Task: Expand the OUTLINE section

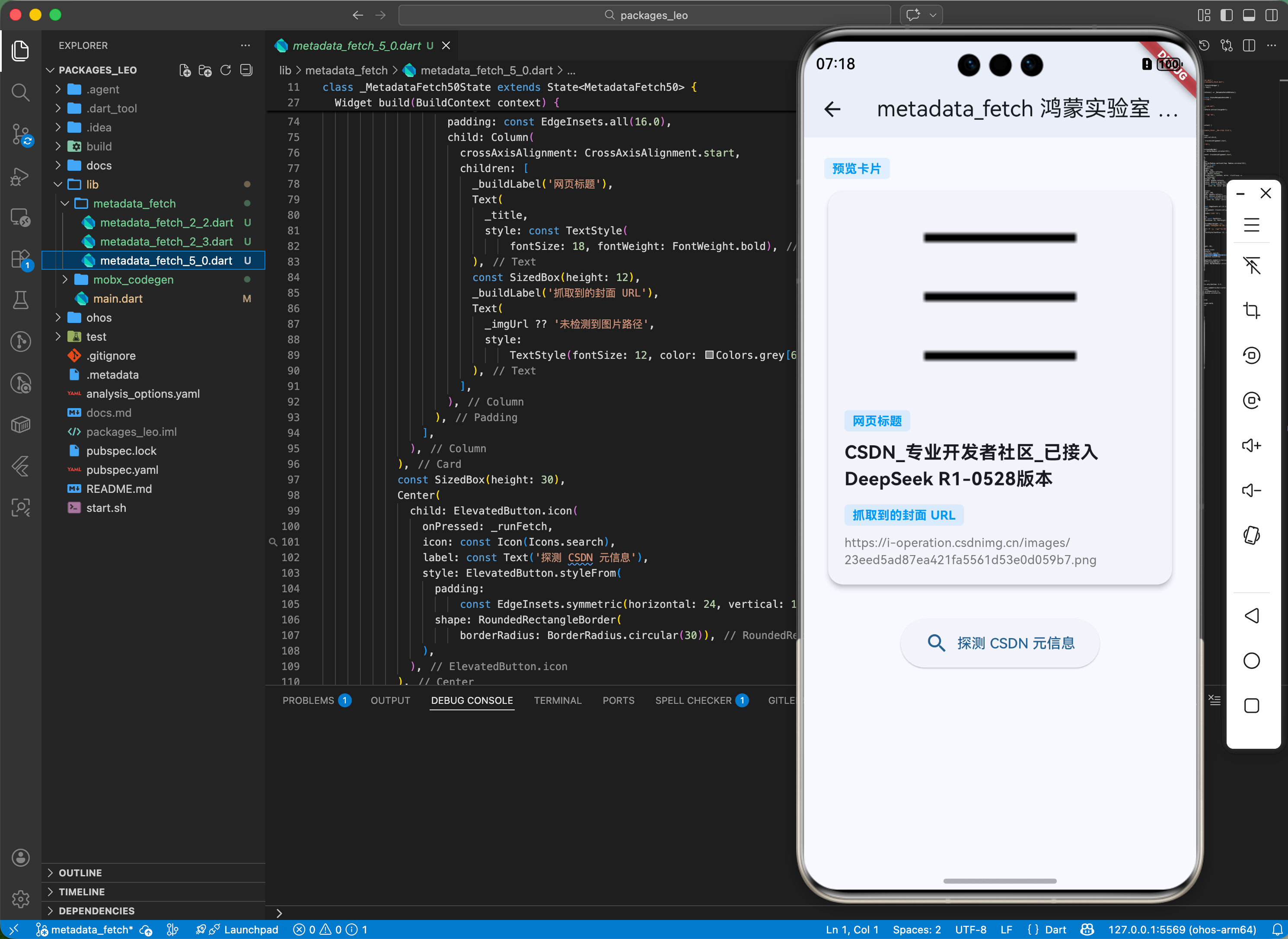Action: click(x=80, y=872)
